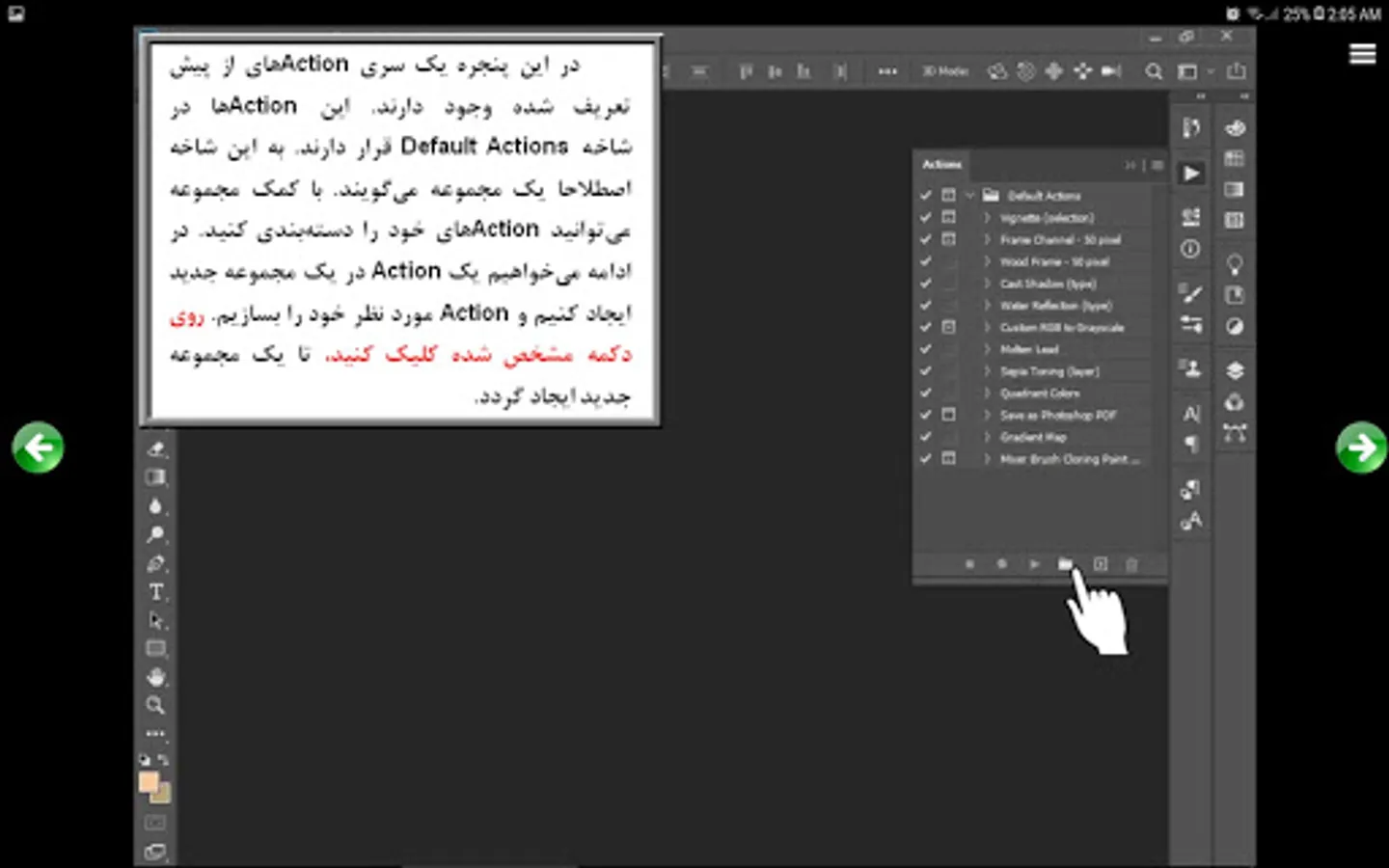Select the Path Selection tool
1389x868 pixels.
tap(155, 620)
